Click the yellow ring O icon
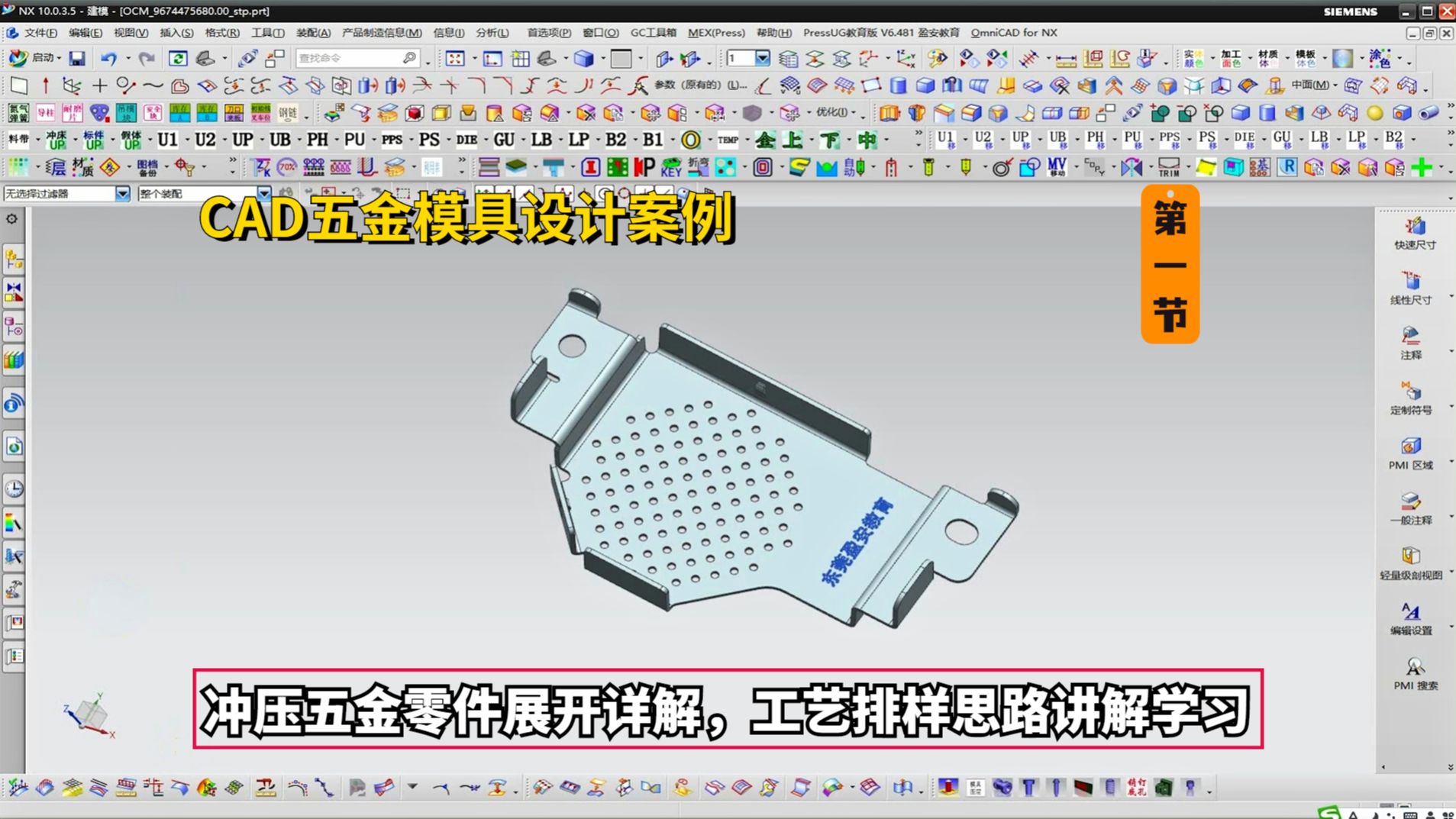The width and height of the screenshot is (1456, 819). (x=690, y=140)
